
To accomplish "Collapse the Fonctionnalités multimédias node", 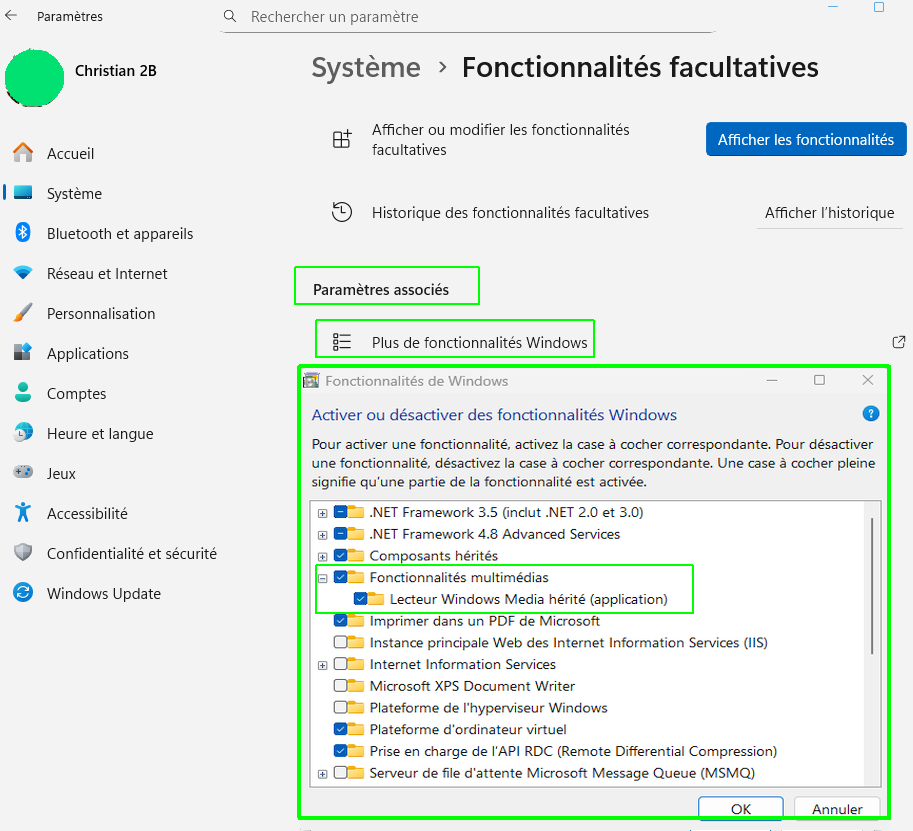I will coord(323,578).
